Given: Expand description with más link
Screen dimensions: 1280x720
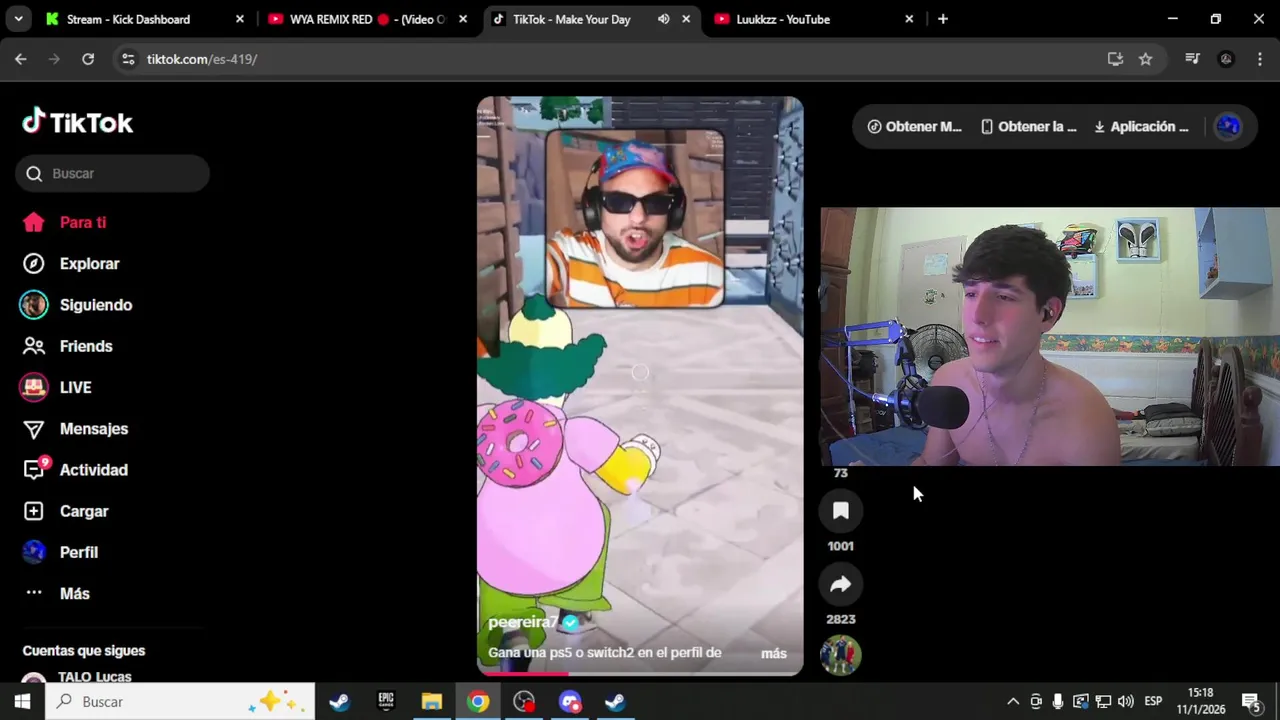Looking at the screenshot, I should pyautogui.click(x=774, y=653).
